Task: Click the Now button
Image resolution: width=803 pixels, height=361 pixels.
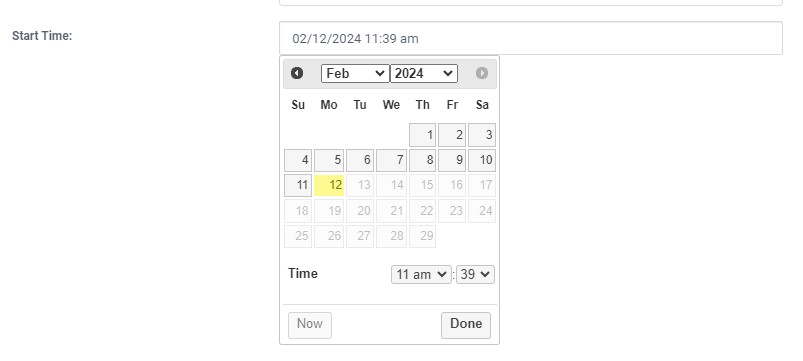Action: point(310,325)
